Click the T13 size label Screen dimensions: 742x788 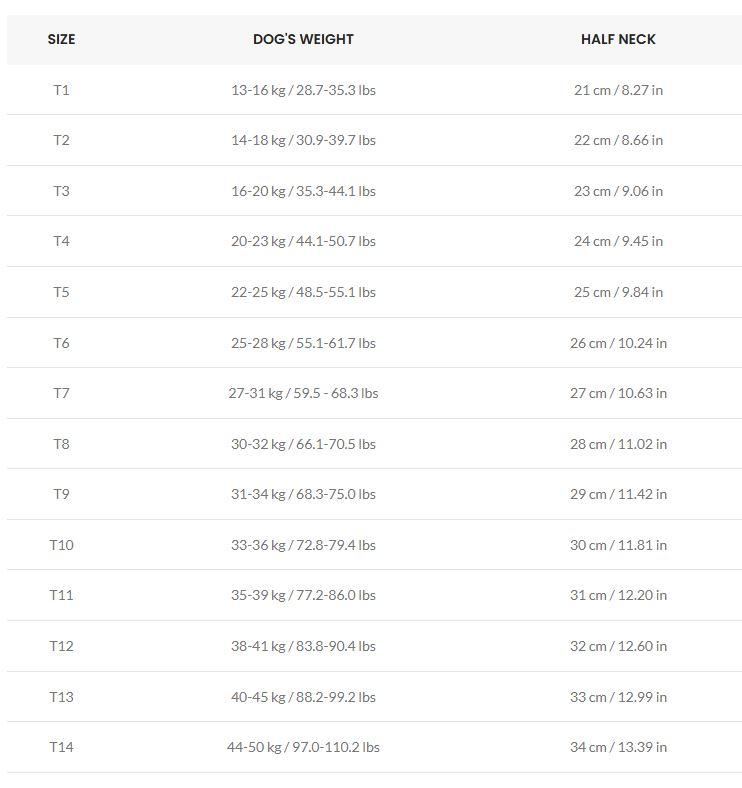click(x=61, y=697)
